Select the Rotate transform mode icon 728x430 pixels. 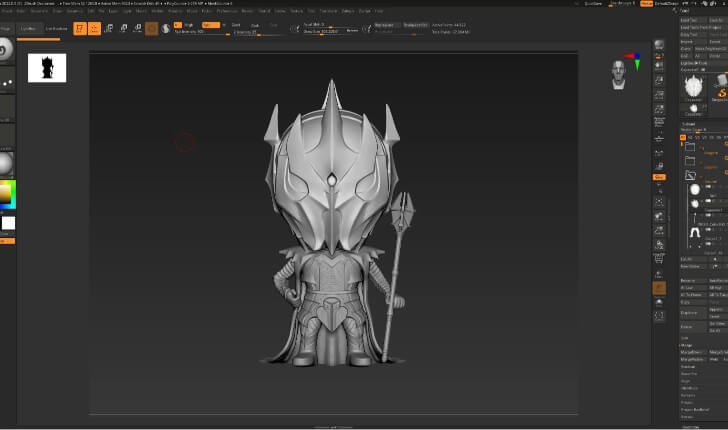click(137, 28)
